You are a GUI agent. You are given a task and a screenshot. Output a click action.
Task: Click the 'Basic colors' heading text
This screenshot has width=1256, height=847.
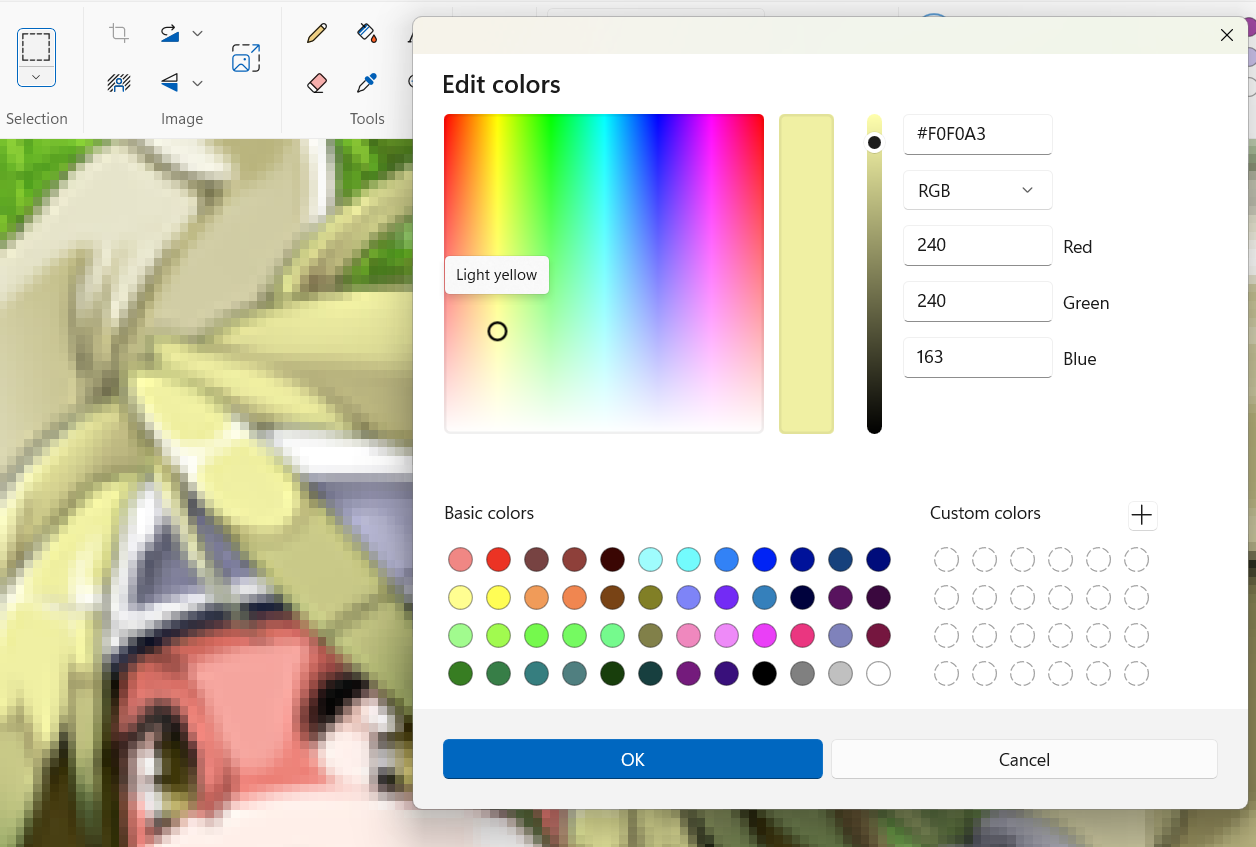click(489, 513)
